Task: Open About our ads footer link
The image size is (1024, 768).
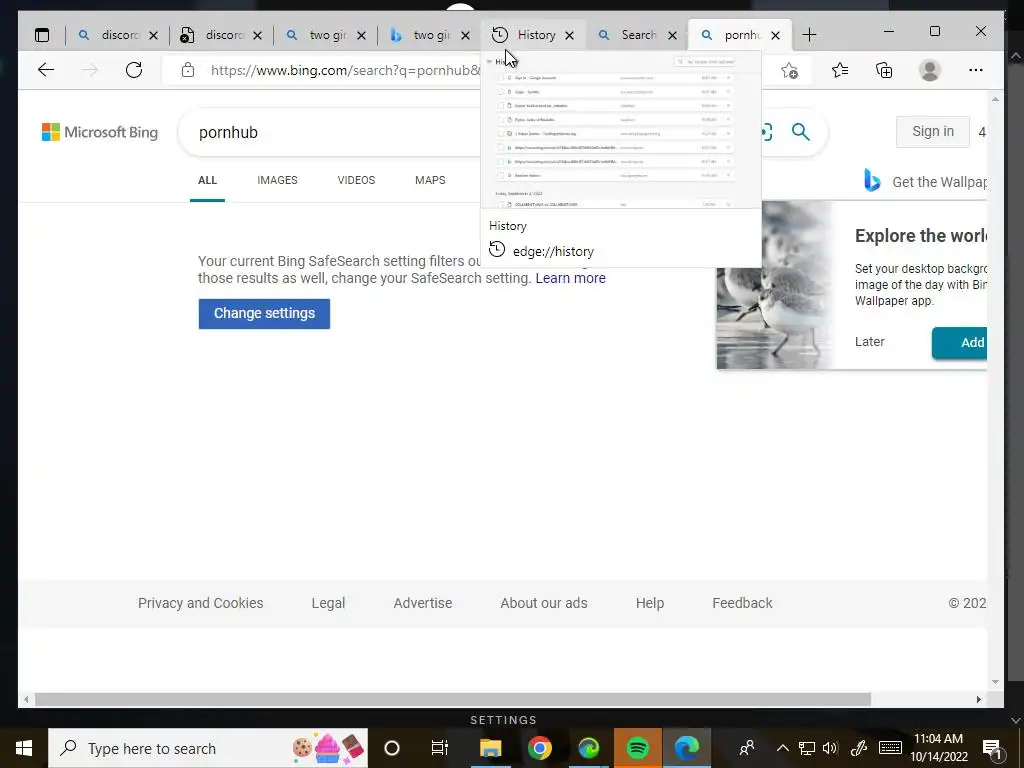Action: [543, 603]
